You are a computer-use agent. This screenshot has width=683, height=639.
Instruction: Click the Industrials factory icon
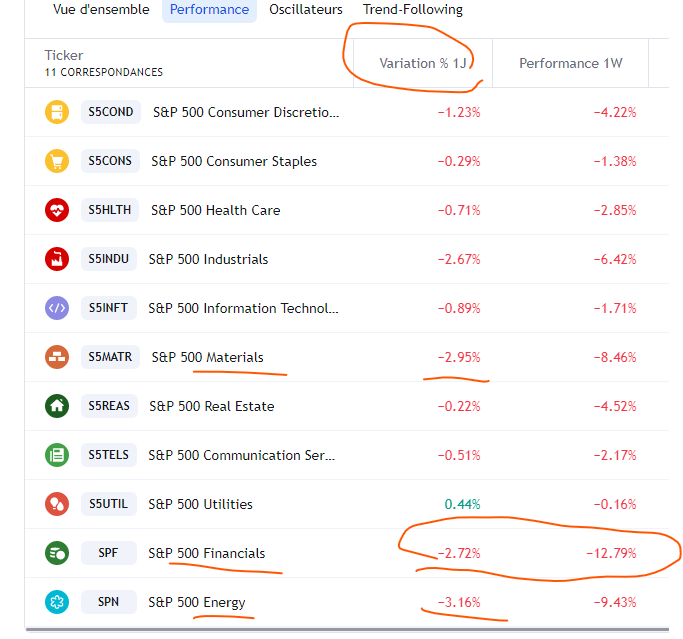click(57, 259)
